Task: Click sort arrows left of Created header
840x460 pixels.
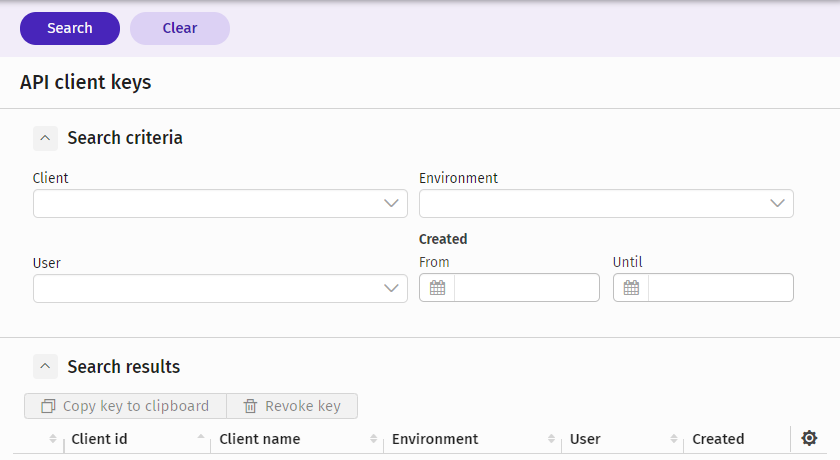Action: click(x=674, y=439)
